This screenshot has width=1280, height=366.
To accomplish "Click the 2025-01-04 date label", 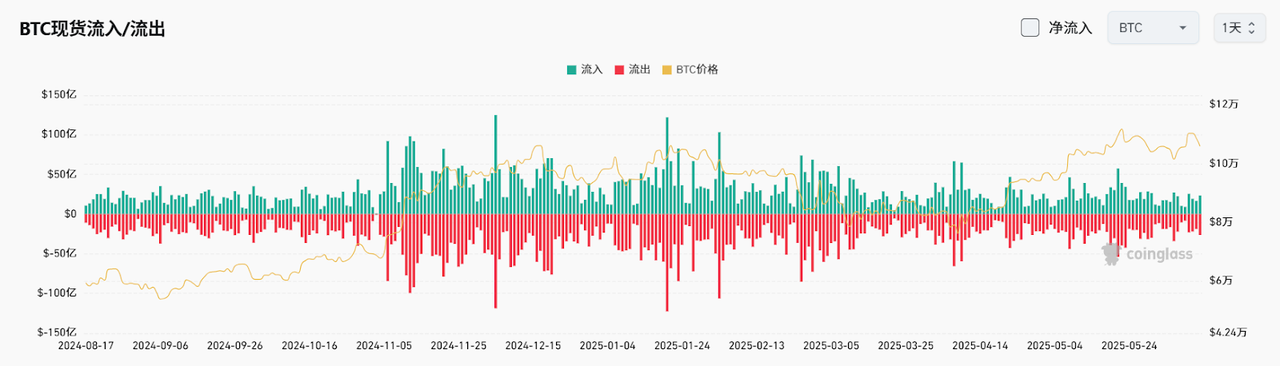I will [x=608, y=346].
